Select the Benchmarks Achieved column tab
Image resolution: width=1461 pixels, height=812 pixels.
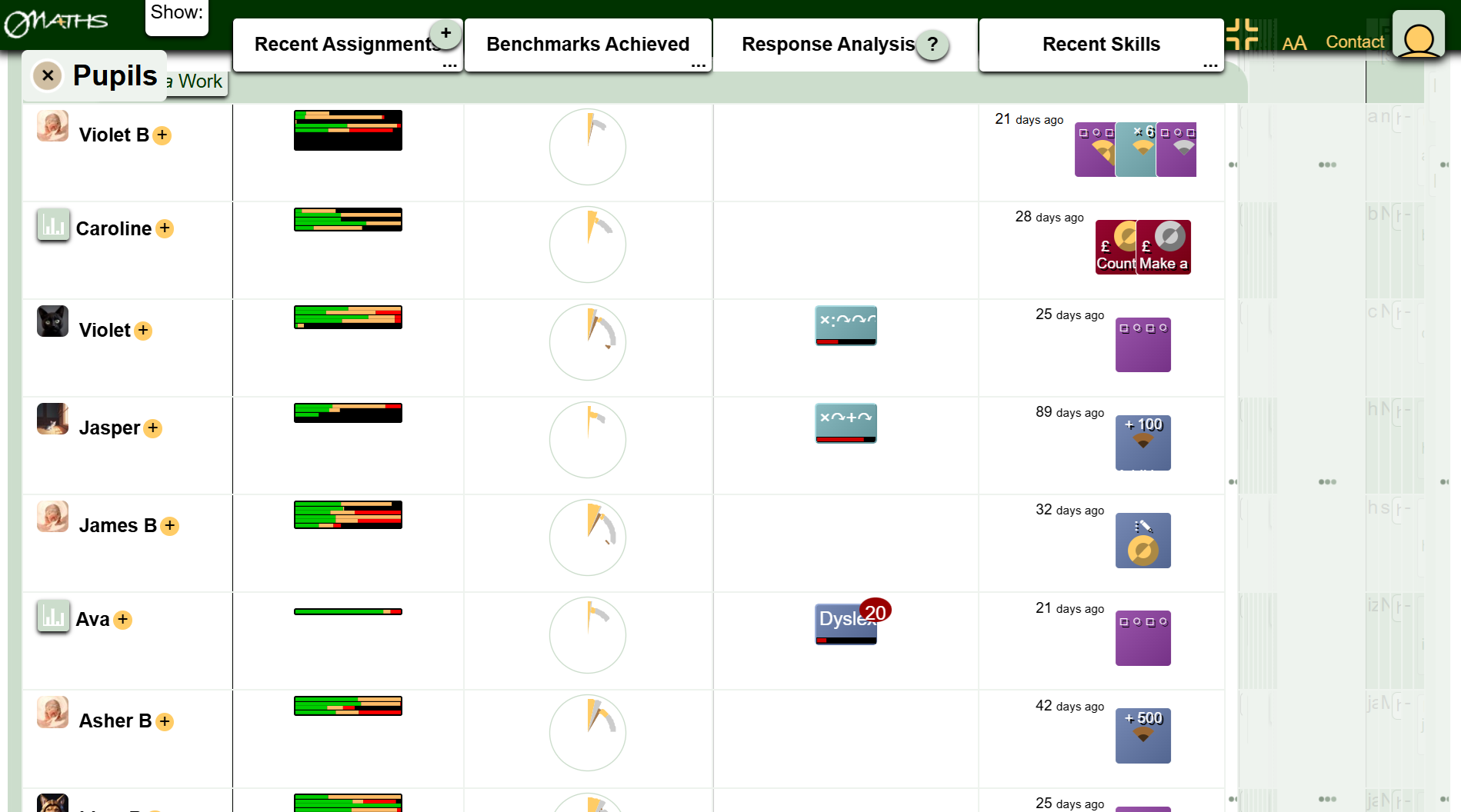click(x=588, y=45)
